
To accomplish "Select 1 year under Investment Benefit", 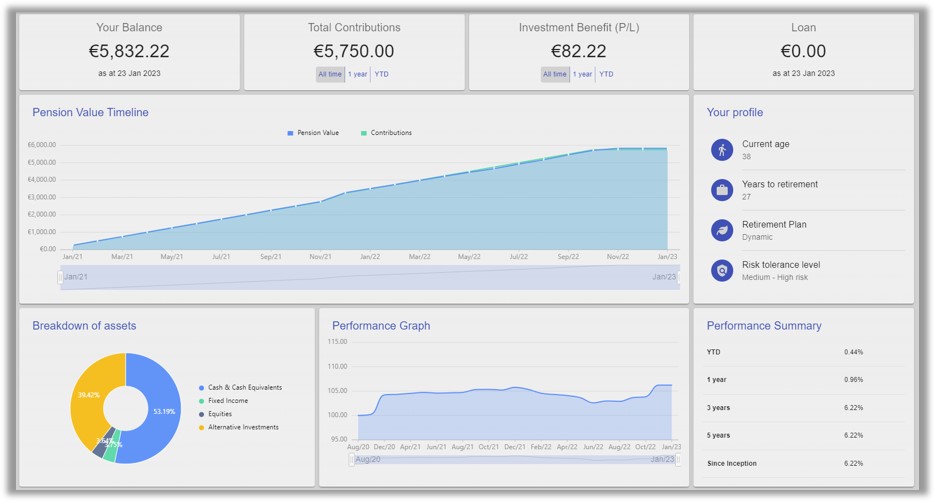I will point(583,75).
